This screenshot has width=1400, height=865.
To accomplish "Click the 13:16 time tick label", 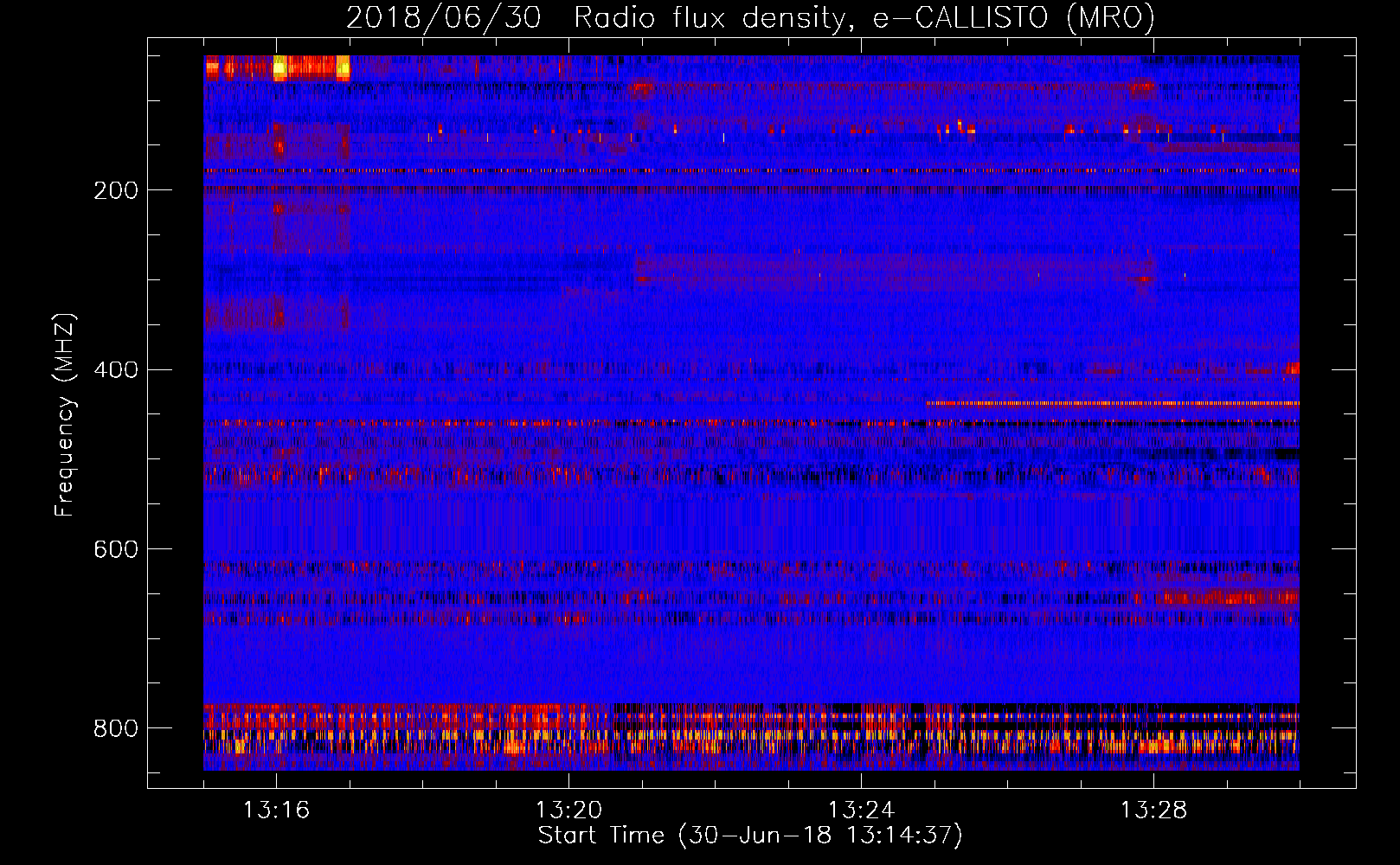I will 276,811.
